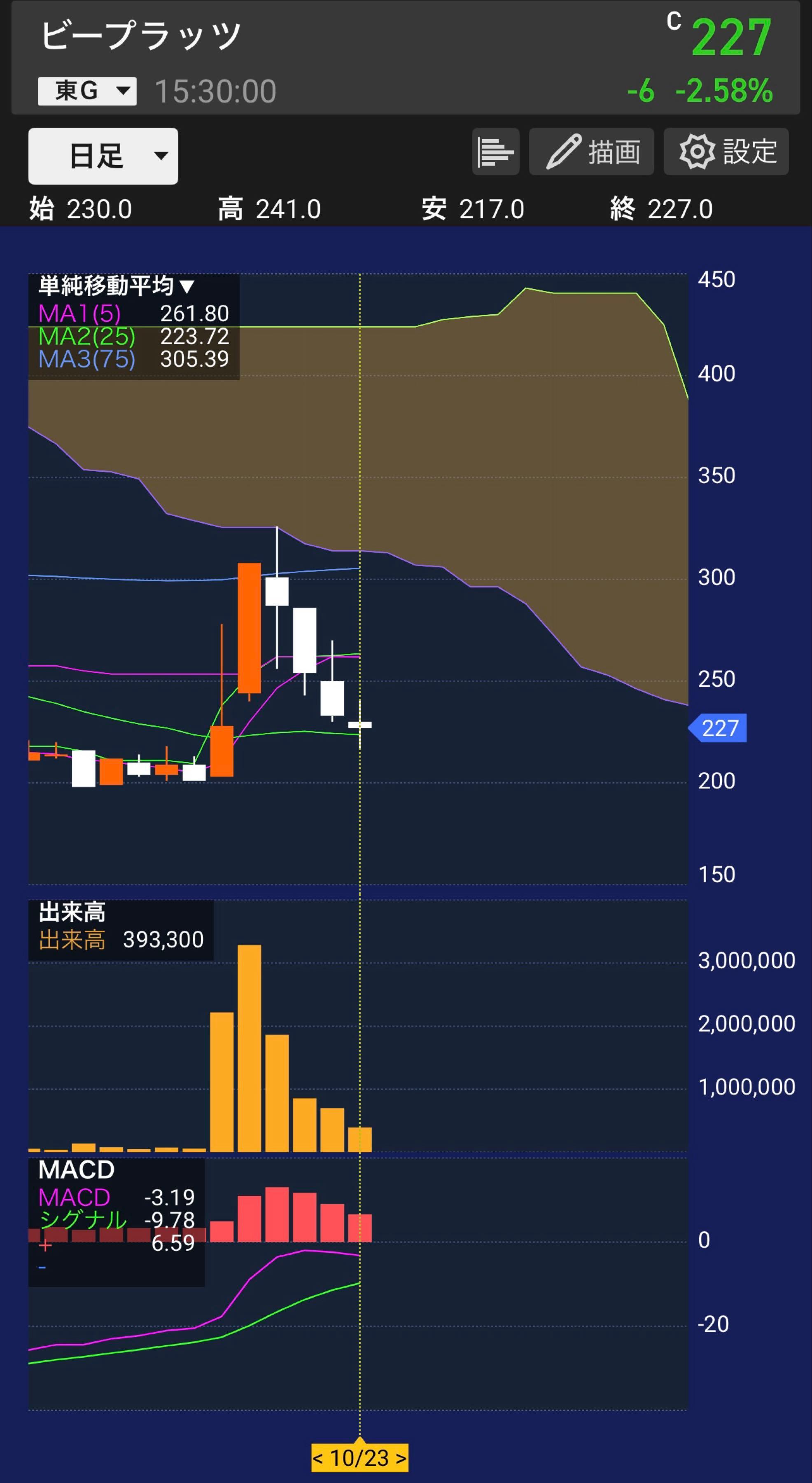Click the price-by-volume bars icon
The image size is (812, 1483).
[x=495, y=152]
